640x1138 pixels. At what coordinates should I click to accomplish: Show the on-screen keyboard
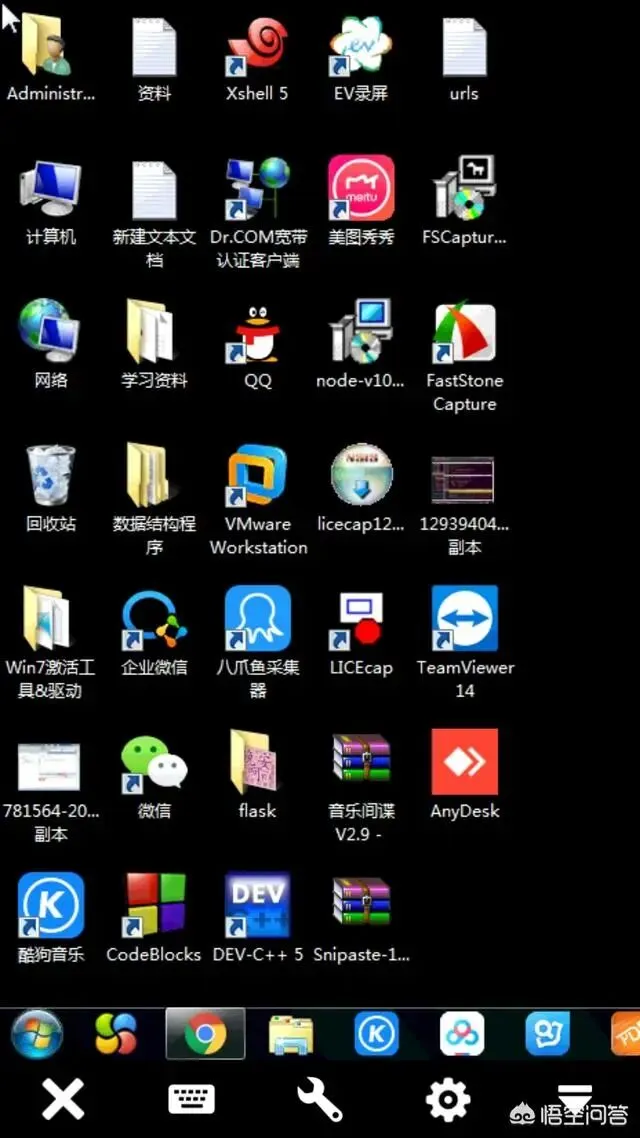[x=192, y=1099]
